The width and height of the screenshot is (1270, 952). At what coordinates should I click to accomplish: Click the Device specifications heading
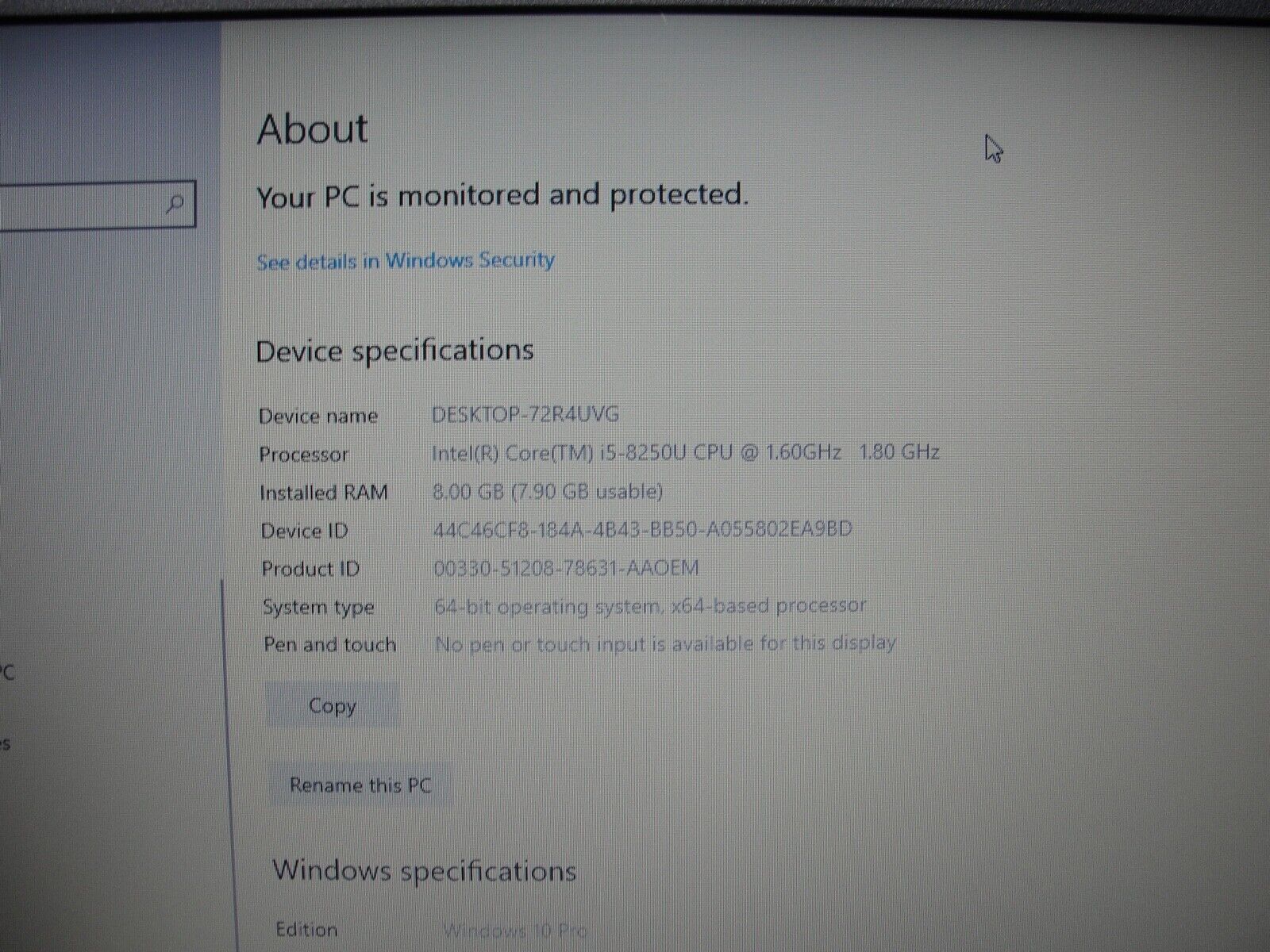[395, 351]
